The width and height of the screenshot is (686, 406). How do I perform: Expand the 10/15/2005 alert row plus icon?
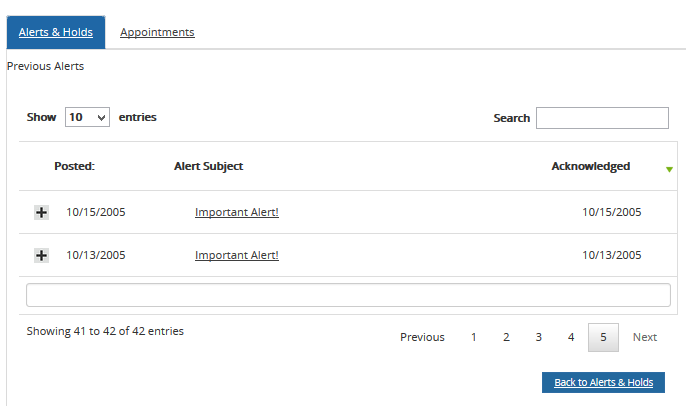[x=41, y=212]
